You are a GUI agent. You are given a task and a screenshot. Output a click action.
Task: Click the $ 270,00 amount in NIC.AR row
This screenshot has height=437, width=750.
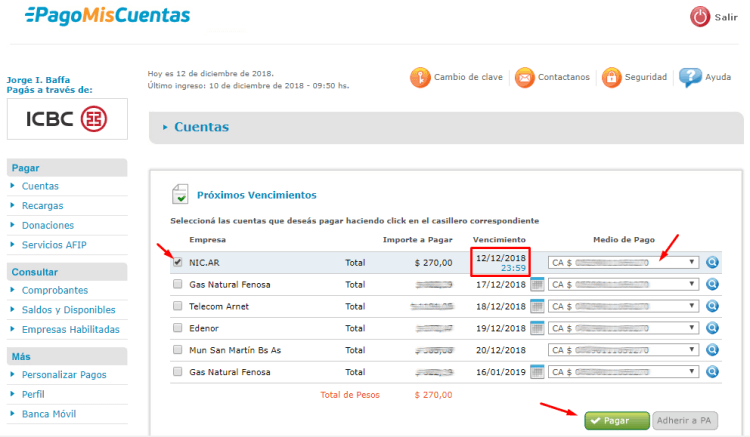pyautogui.click(x=433, y=262)
